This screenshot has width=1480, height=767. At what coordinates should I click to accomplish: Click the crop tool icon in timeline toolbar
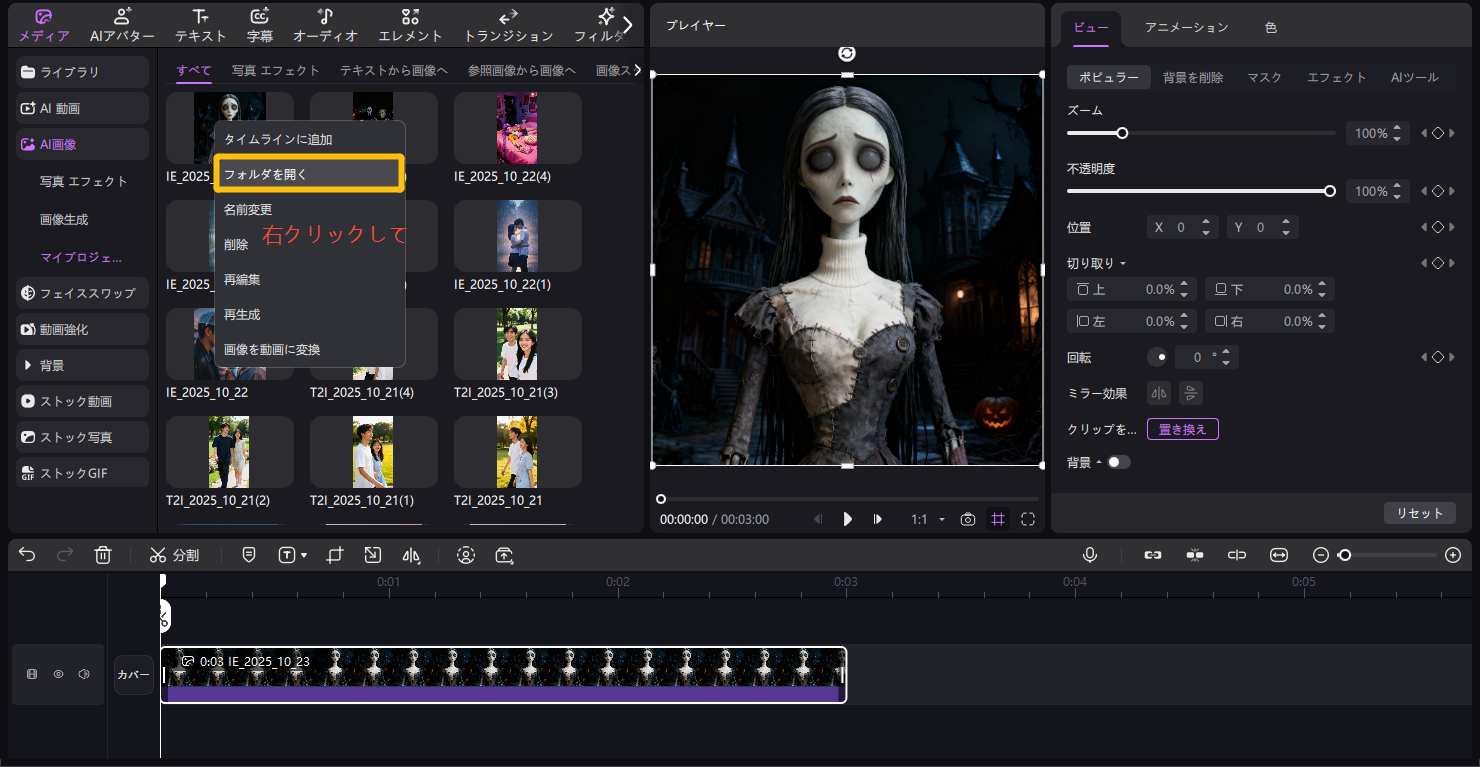335,555
